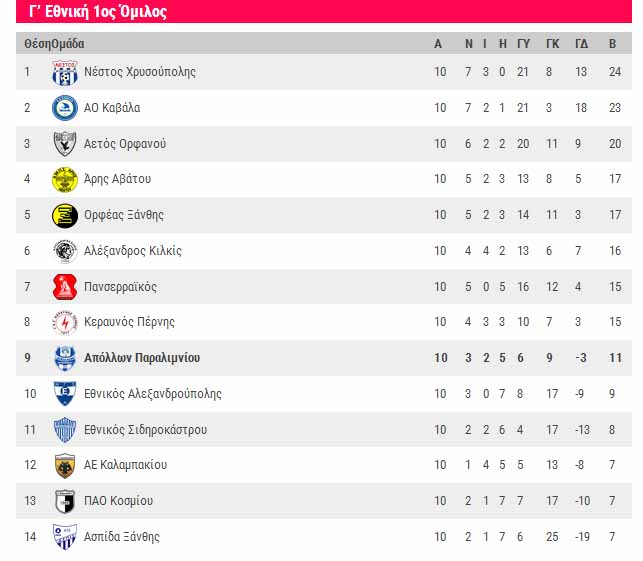Click the Εθνικός Σιδηροκάστρου striped crest
This screenshot has width=643, height=561.
click(x=65, y=429)
